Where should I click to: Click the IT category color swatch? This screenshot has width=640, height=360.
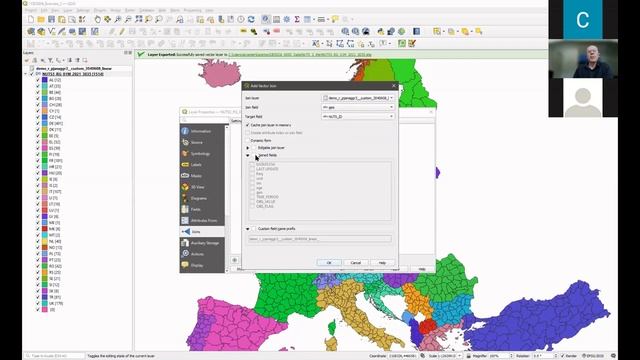[45, 191]
